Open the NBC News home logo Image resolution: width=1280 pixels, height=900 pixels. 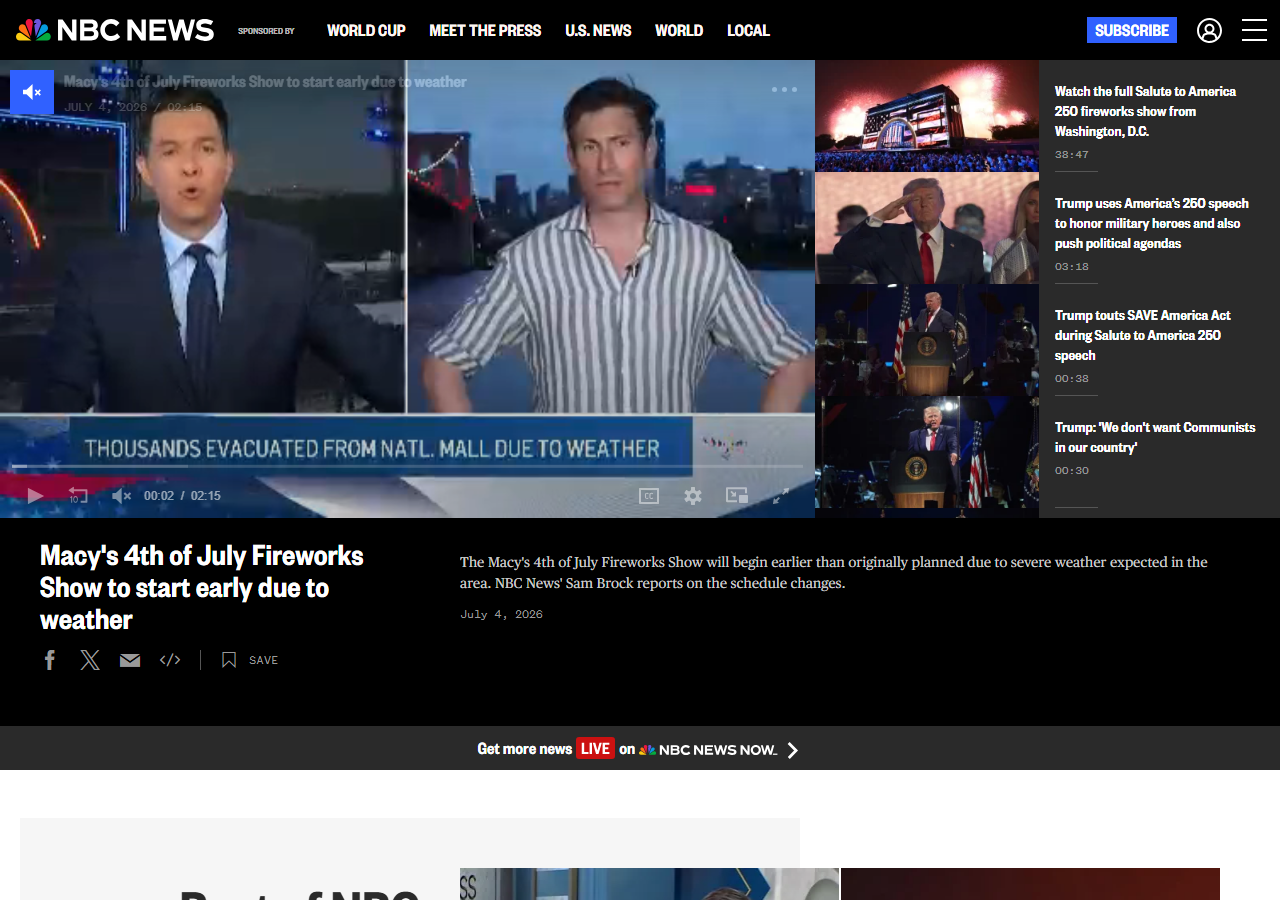(115, 30)
